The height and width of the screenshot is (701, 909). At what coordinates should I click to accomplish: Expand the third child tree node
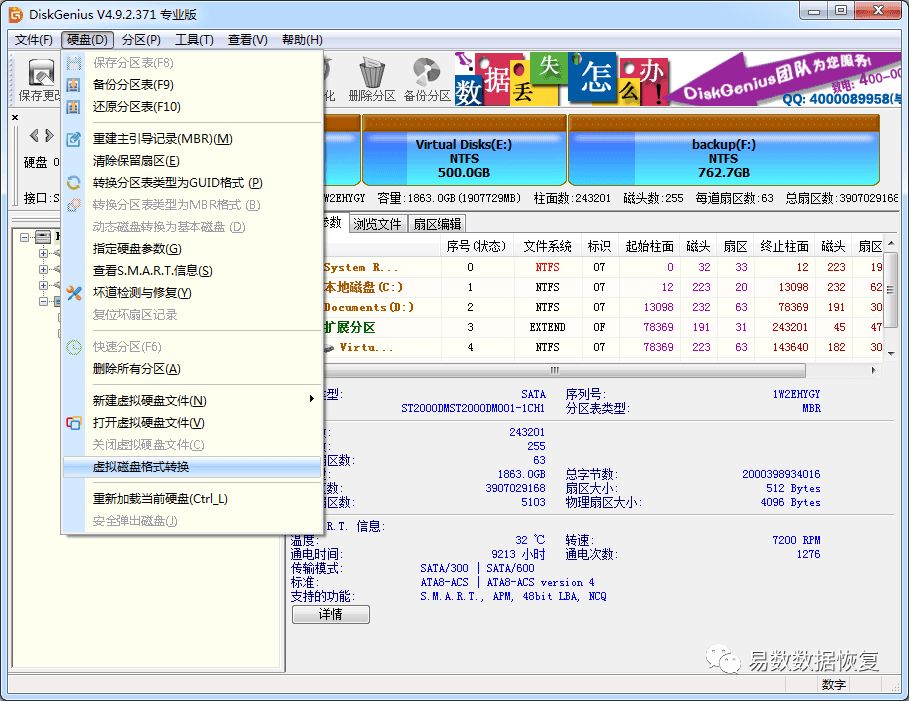click(x=43, y=285)
